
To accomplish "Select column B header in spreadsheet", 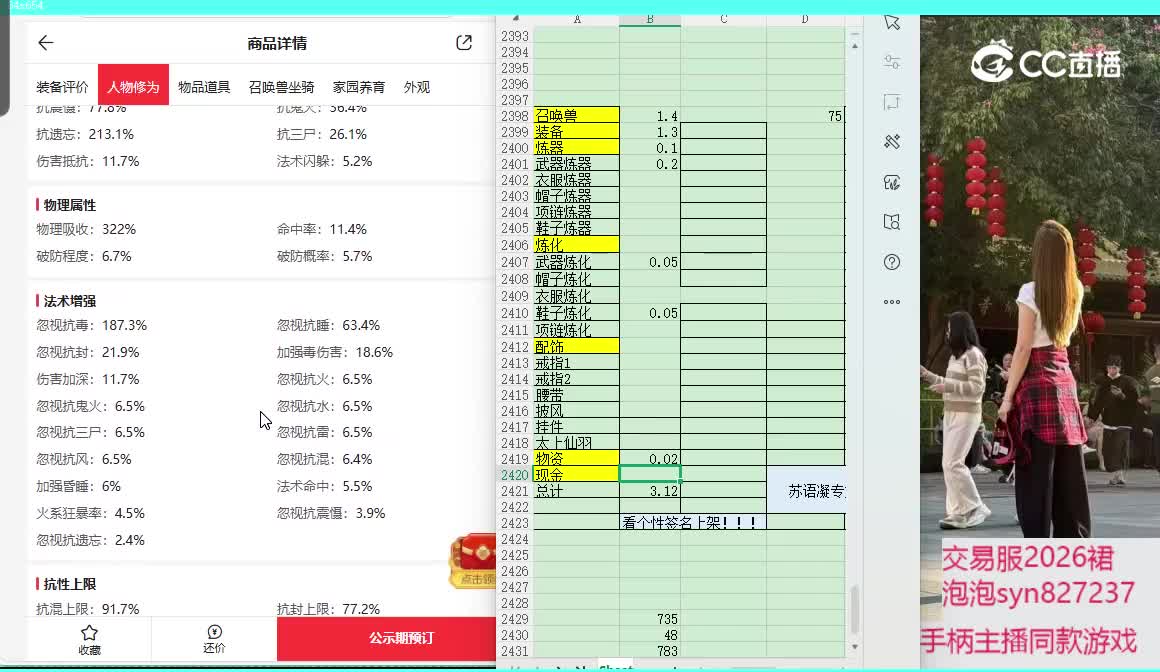I will pyautogui.click(x=650, y=20).
